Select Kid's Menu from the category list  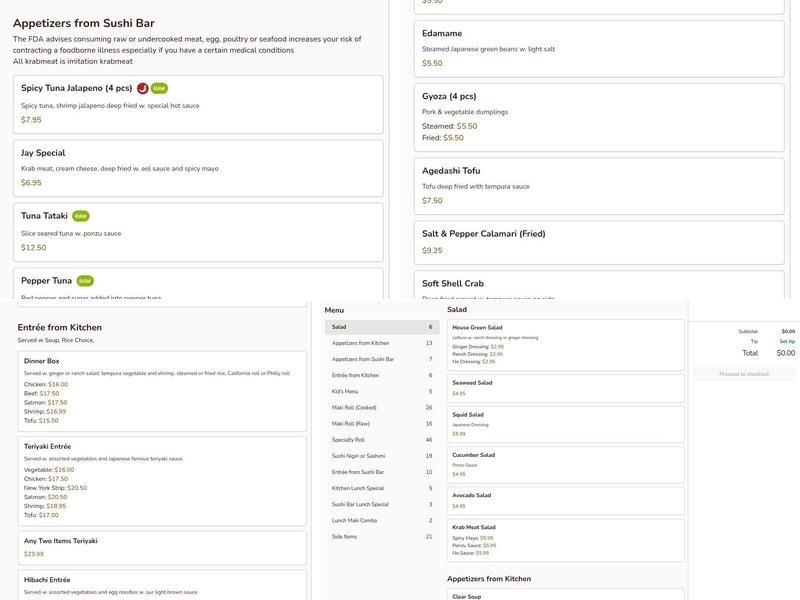click(381, 391)
